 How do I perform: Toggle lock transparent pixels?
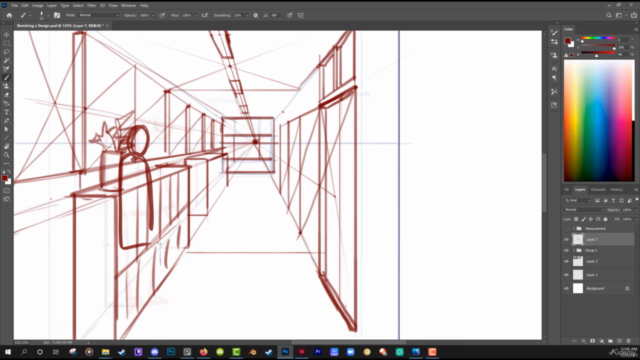576,219
